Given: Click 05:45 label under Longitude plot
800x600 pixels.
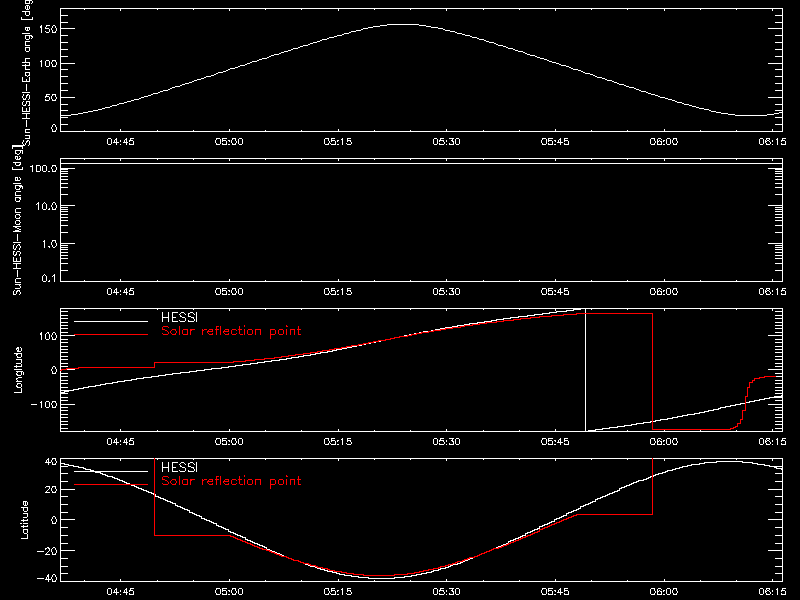Looking at the screenshot, I should [x=555, y=442].
